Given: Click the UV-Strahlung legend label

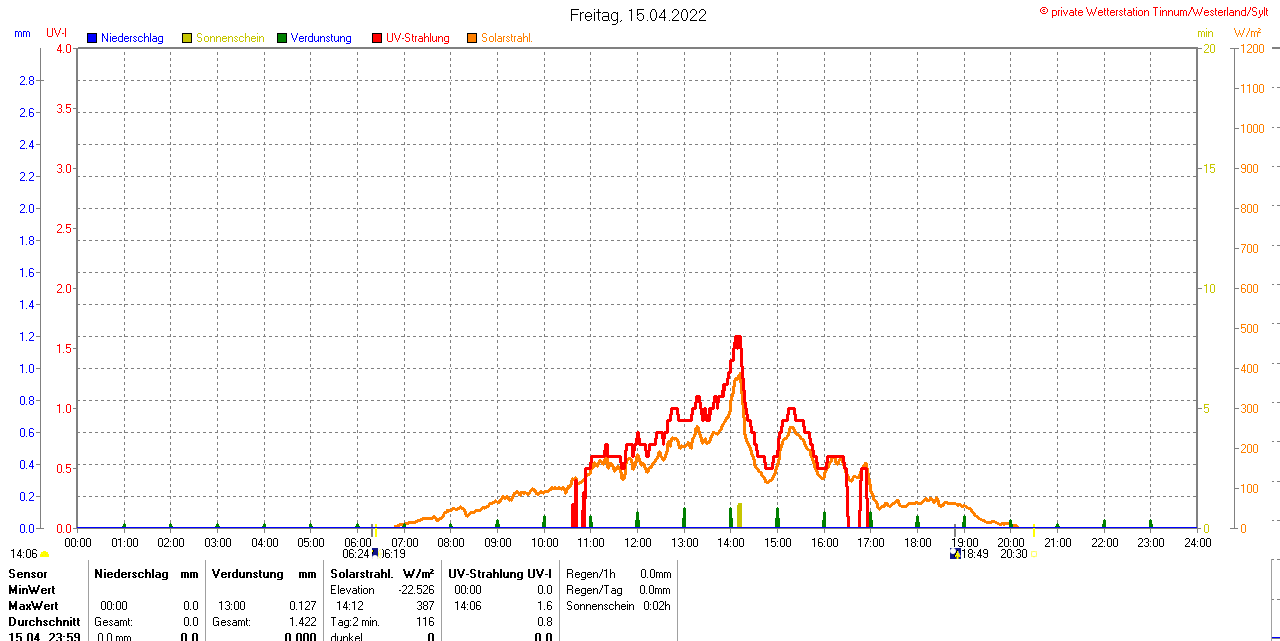Looking at the screenshot, I should click(418, 38).
